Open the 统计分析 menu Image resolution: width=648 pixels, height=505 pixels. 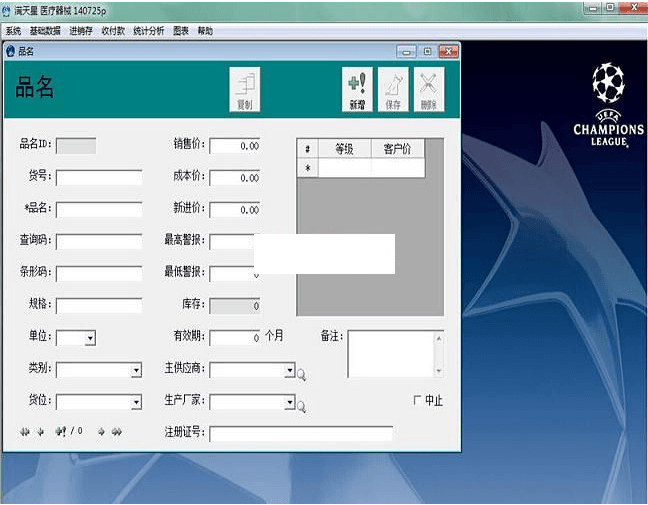point(149,31)
